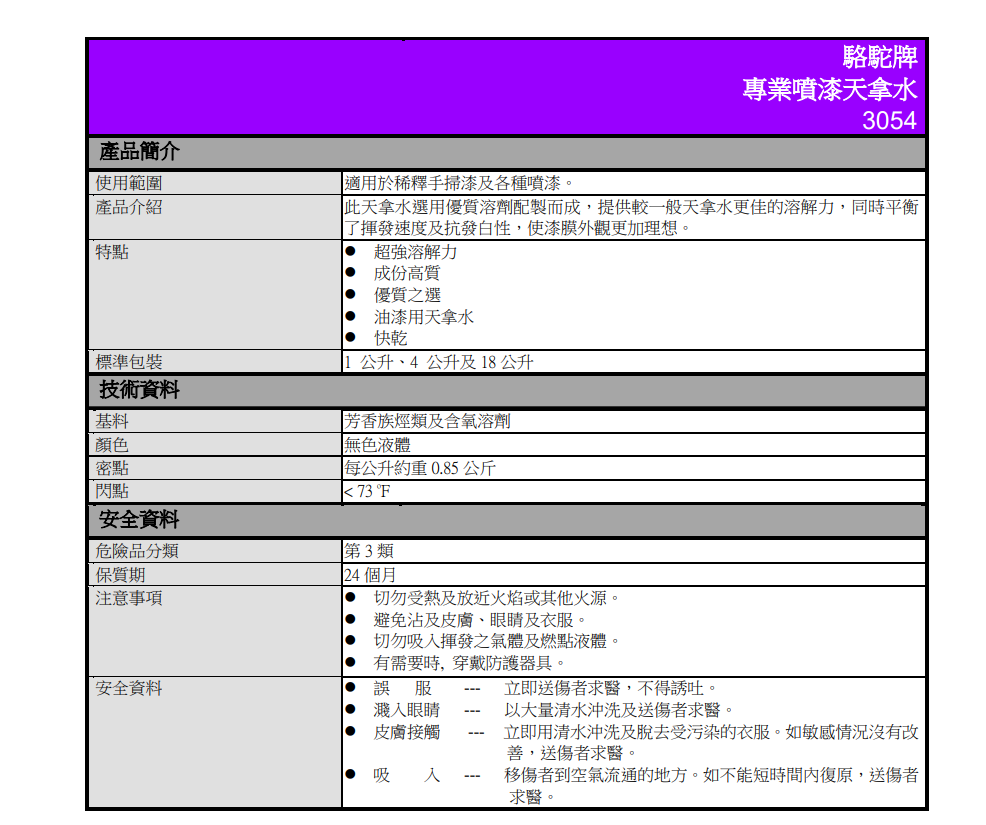Click the row label '使用範圍'
The image size is (986, 825).
[x=129, y=183]
